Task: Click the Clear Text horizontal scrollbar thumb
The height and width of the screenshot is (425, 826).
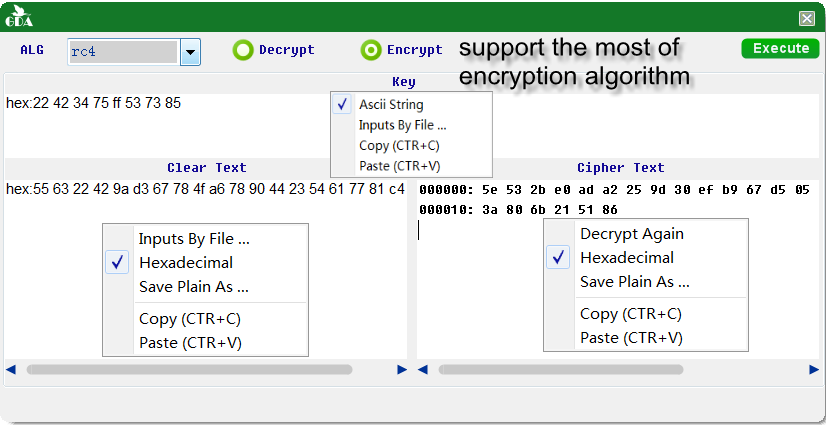Action: click(x=190, y=370)
